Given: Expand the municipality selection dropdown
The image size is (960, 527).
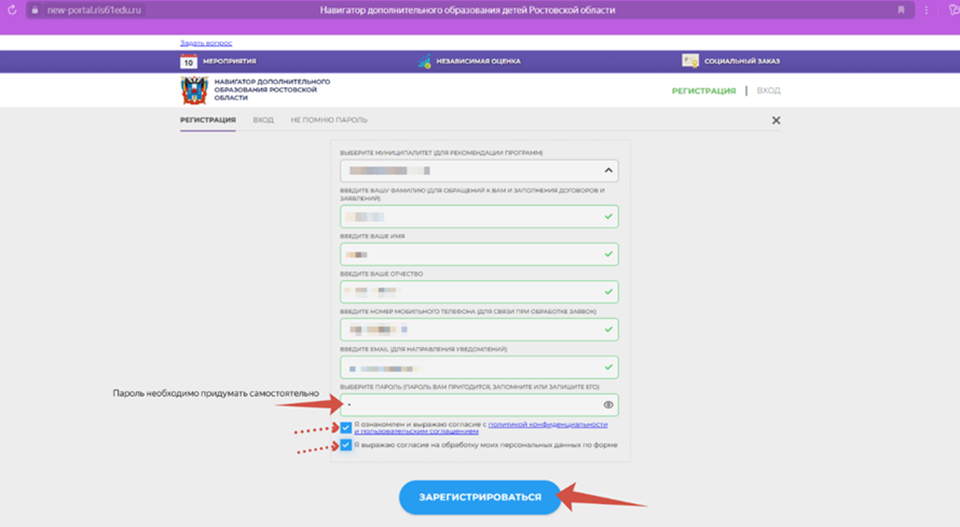Looking at the screenshot, I should (x=608, y=171).
